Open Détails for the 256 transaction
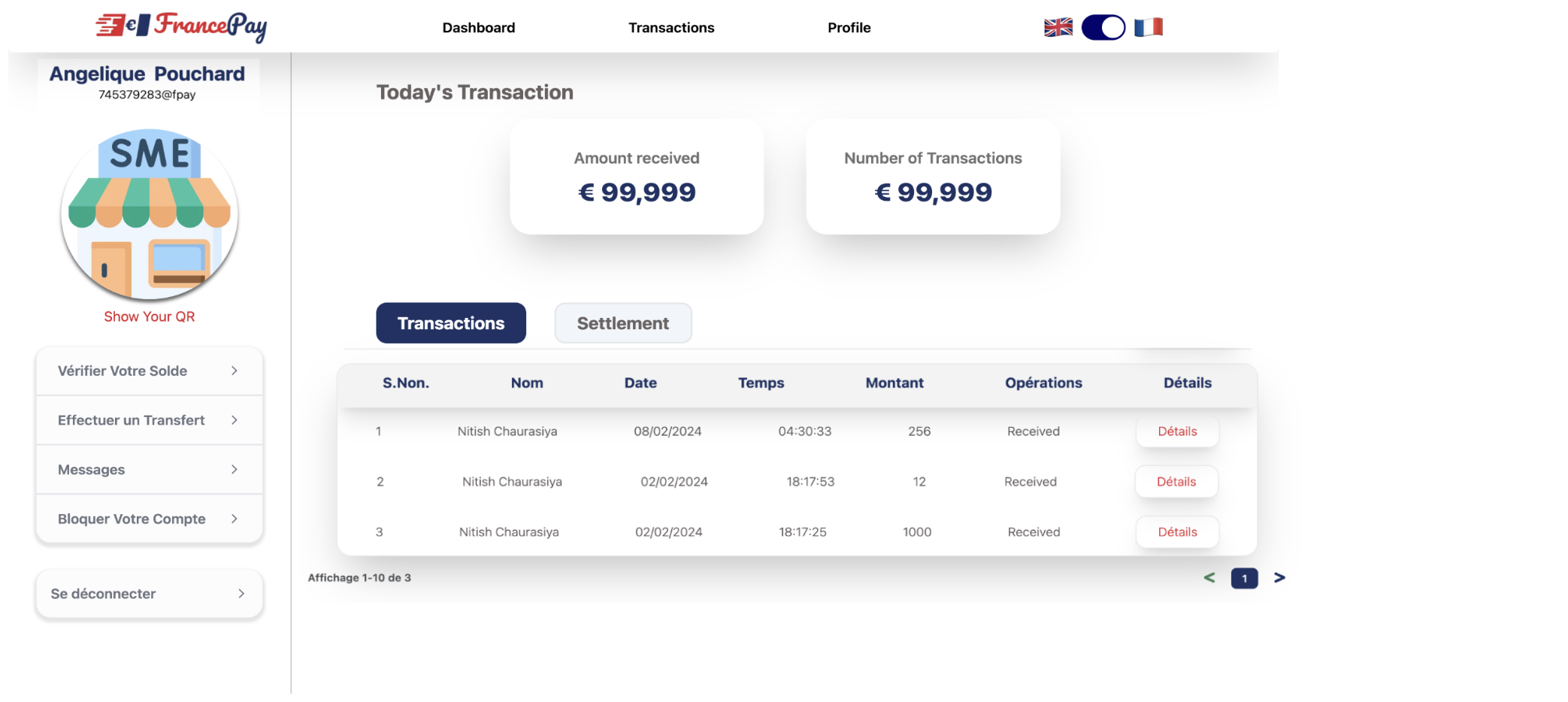This screenshot has width=1568, height=702. pyautogui.click(x=1177, y=431)
